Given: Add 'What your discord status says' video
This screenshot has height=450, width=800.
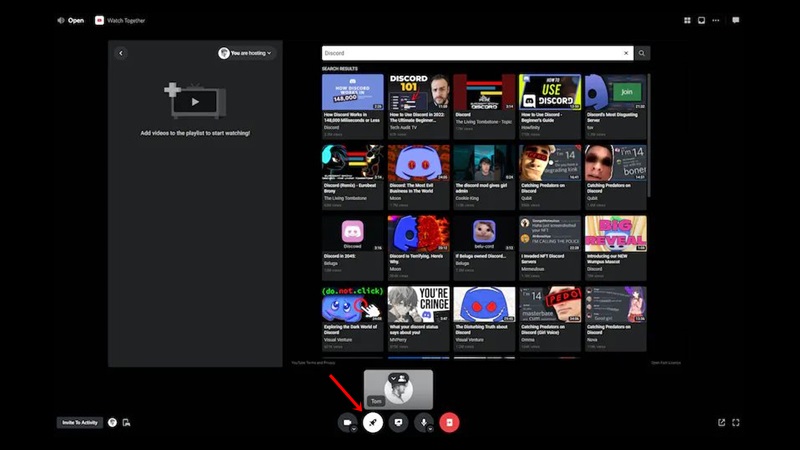Looking at the screenshot, I should tap(418, 319).
